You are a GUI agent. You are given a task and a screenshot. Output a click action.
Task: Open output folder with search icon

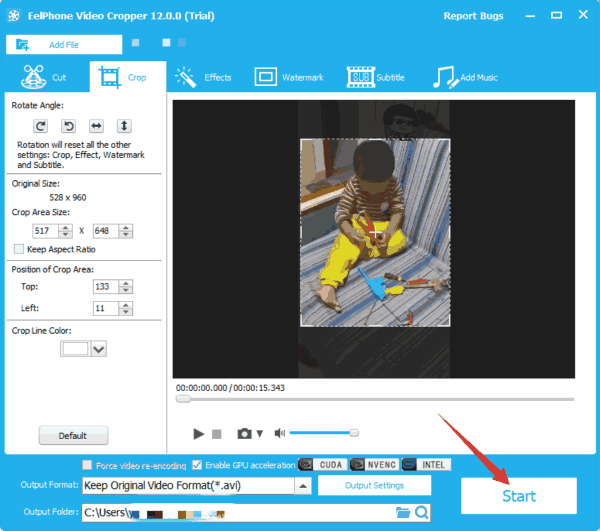pyautogui.click(x=422, y=512)
